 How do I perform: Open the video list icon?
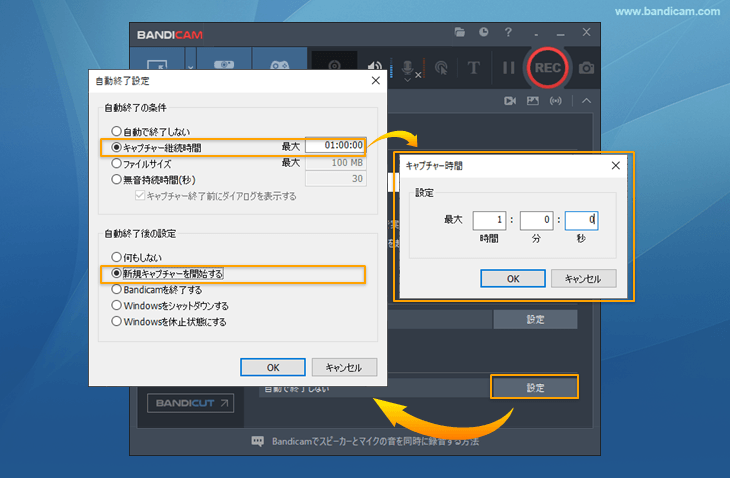click(x=510, y=101)
